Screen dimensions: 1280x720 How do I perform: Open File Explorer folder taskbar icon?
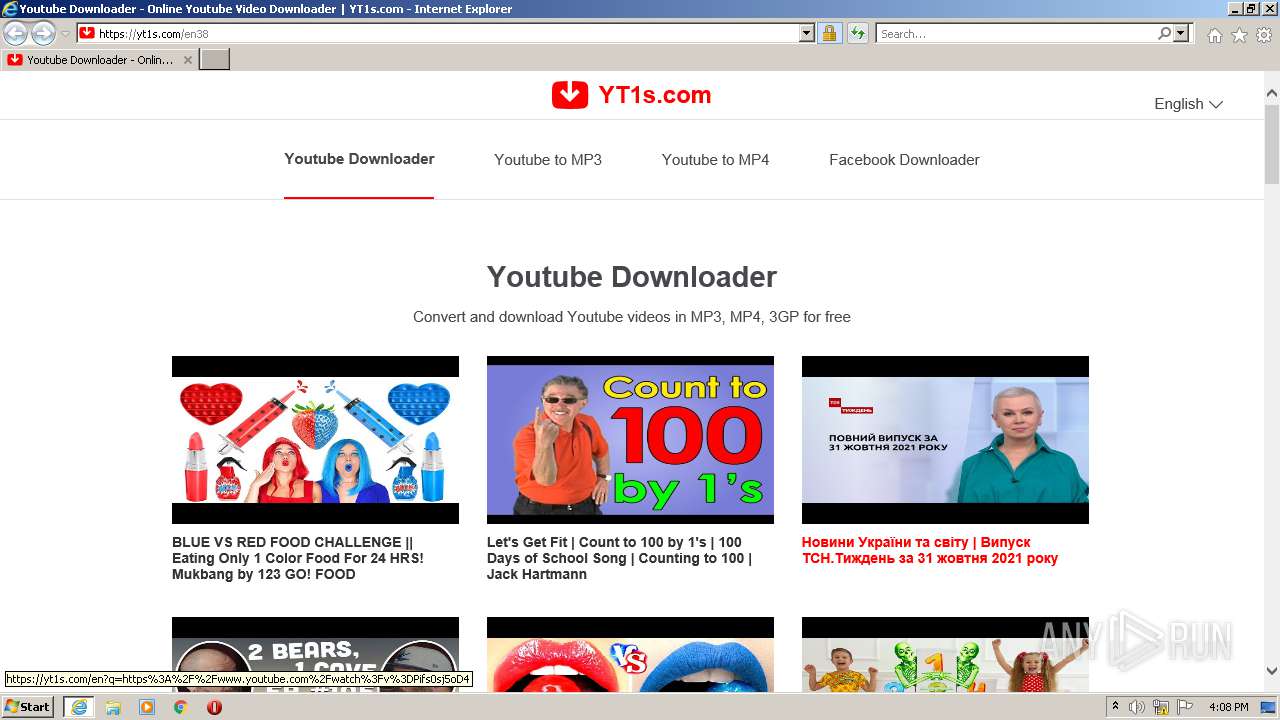click(x=113, y=707)
